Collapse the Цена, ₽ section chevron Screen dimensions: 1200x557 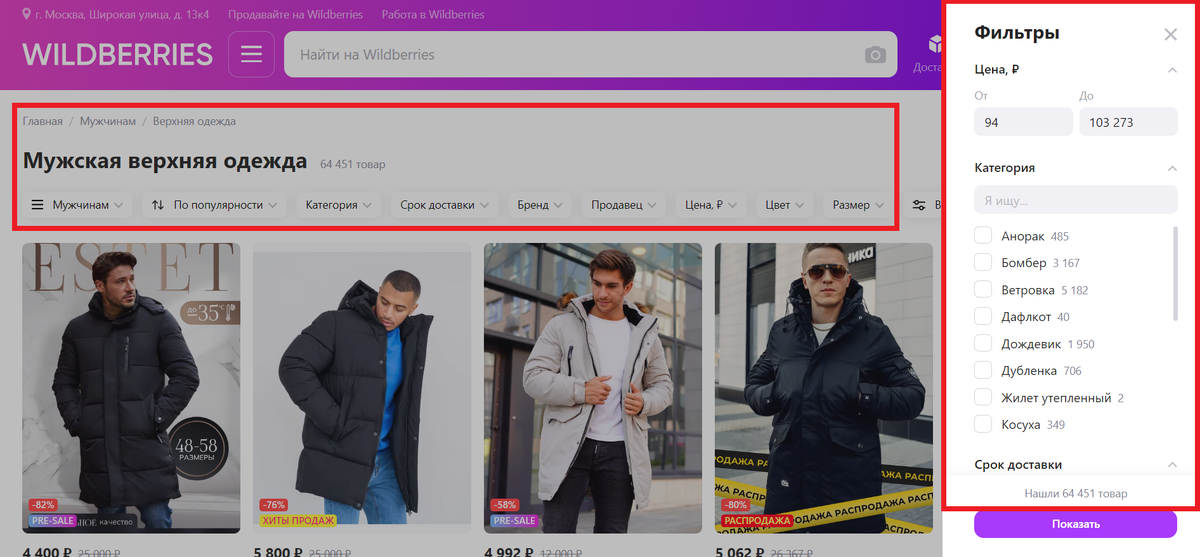1172,70
